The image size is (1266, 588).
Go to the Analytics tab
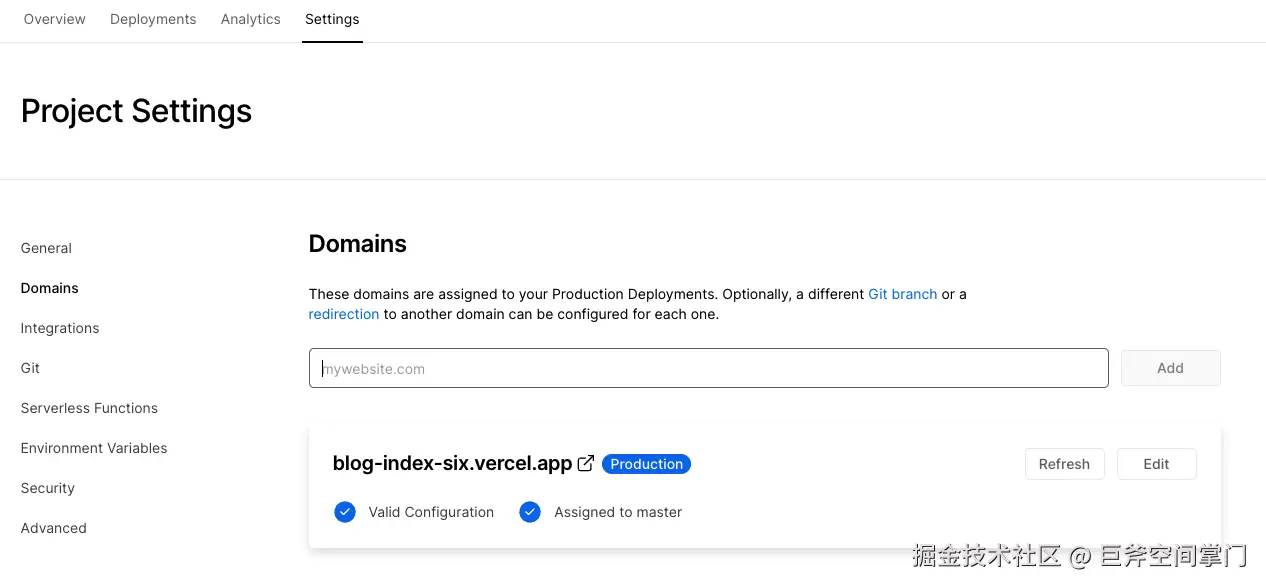251,19
